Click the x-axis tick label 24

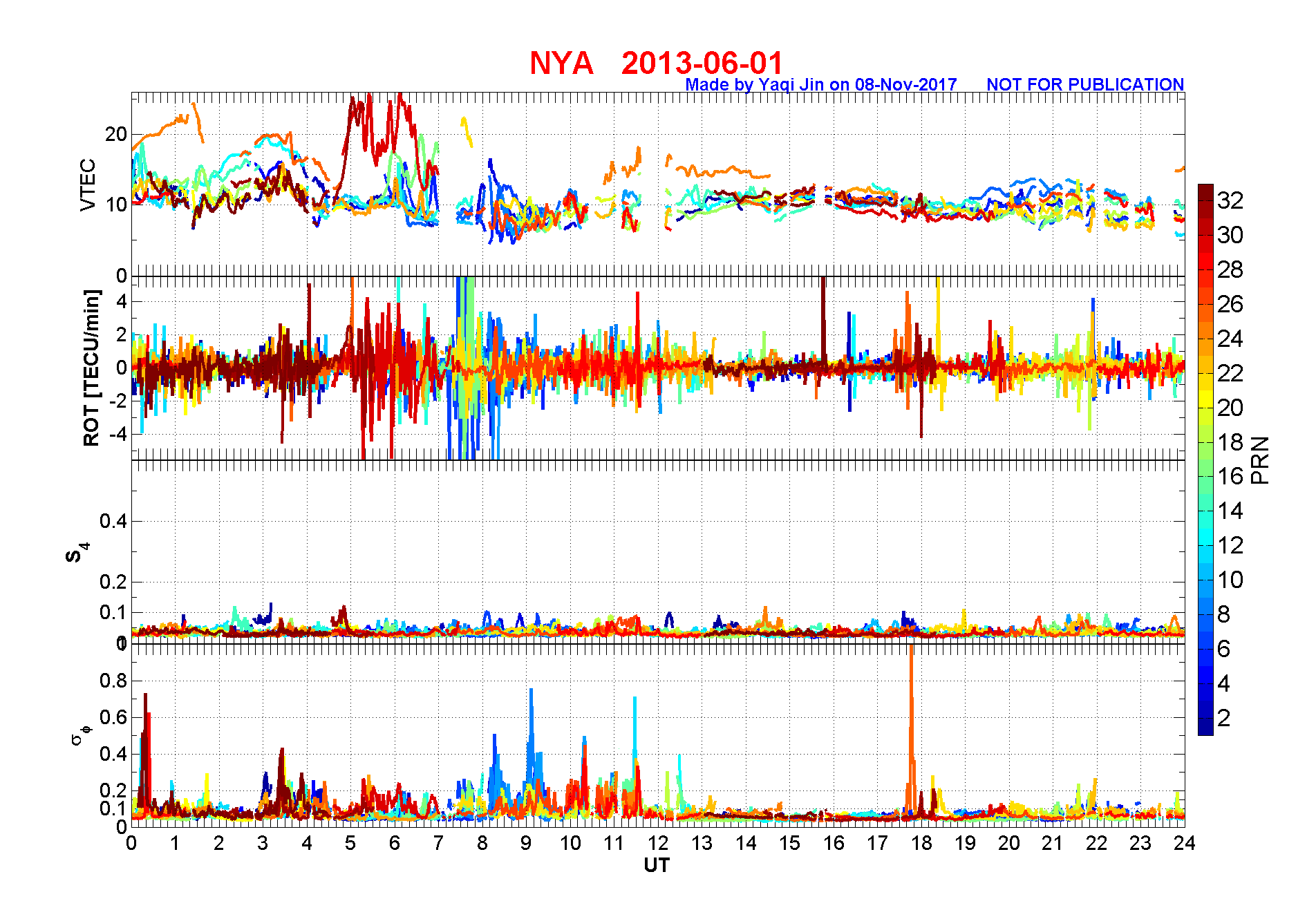[x=1185, y=843]
